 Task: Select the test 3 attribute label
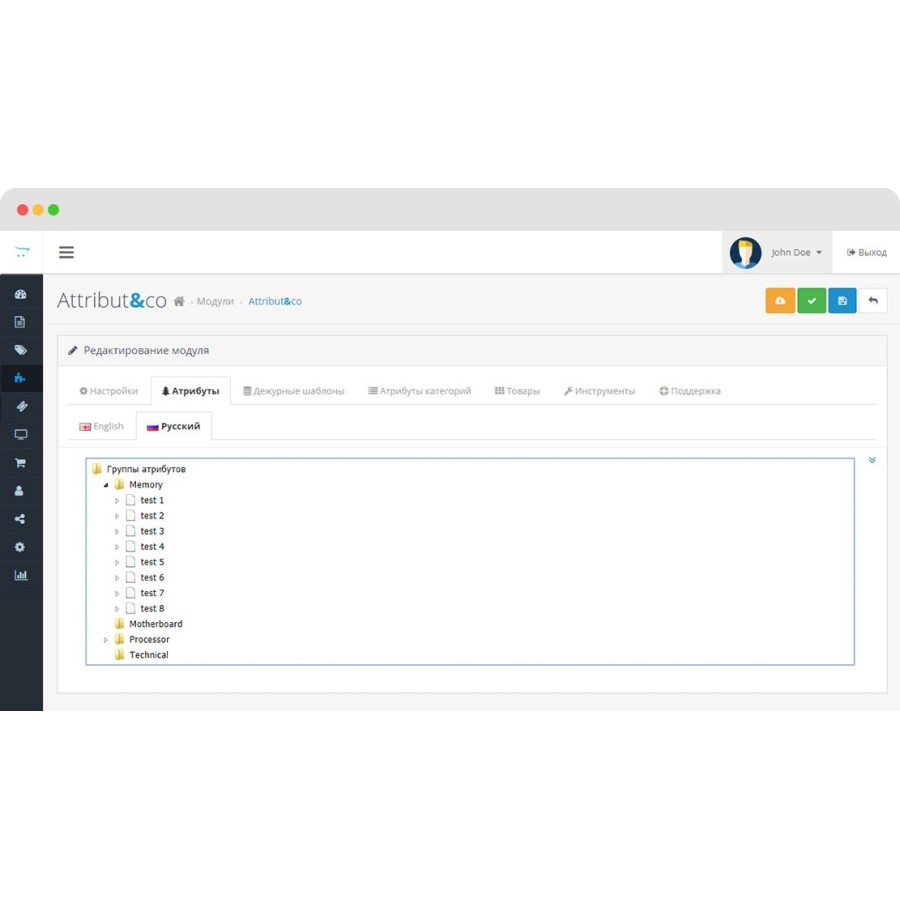(152, 531)
